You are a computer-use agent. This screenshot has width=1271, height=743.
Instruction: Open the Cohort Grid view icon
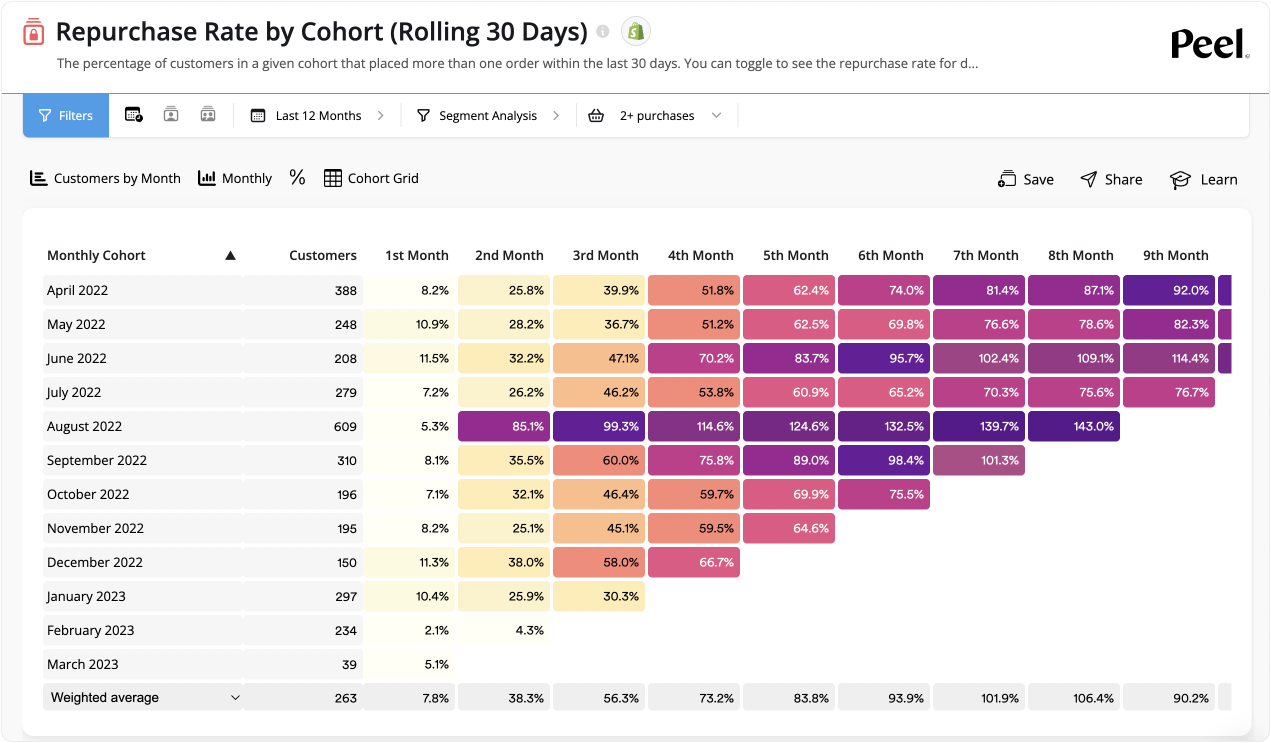331,178
